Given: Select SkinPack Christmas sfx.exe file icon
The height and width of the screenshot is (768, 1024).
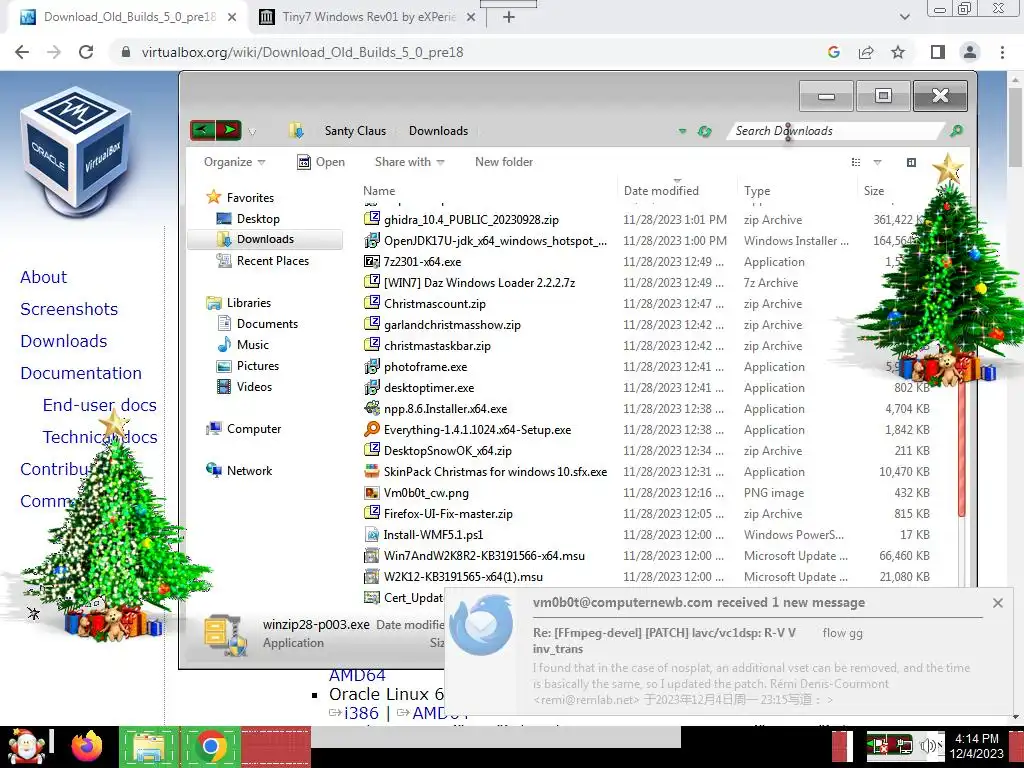Looking at the screenshot, I should [372, 472].
